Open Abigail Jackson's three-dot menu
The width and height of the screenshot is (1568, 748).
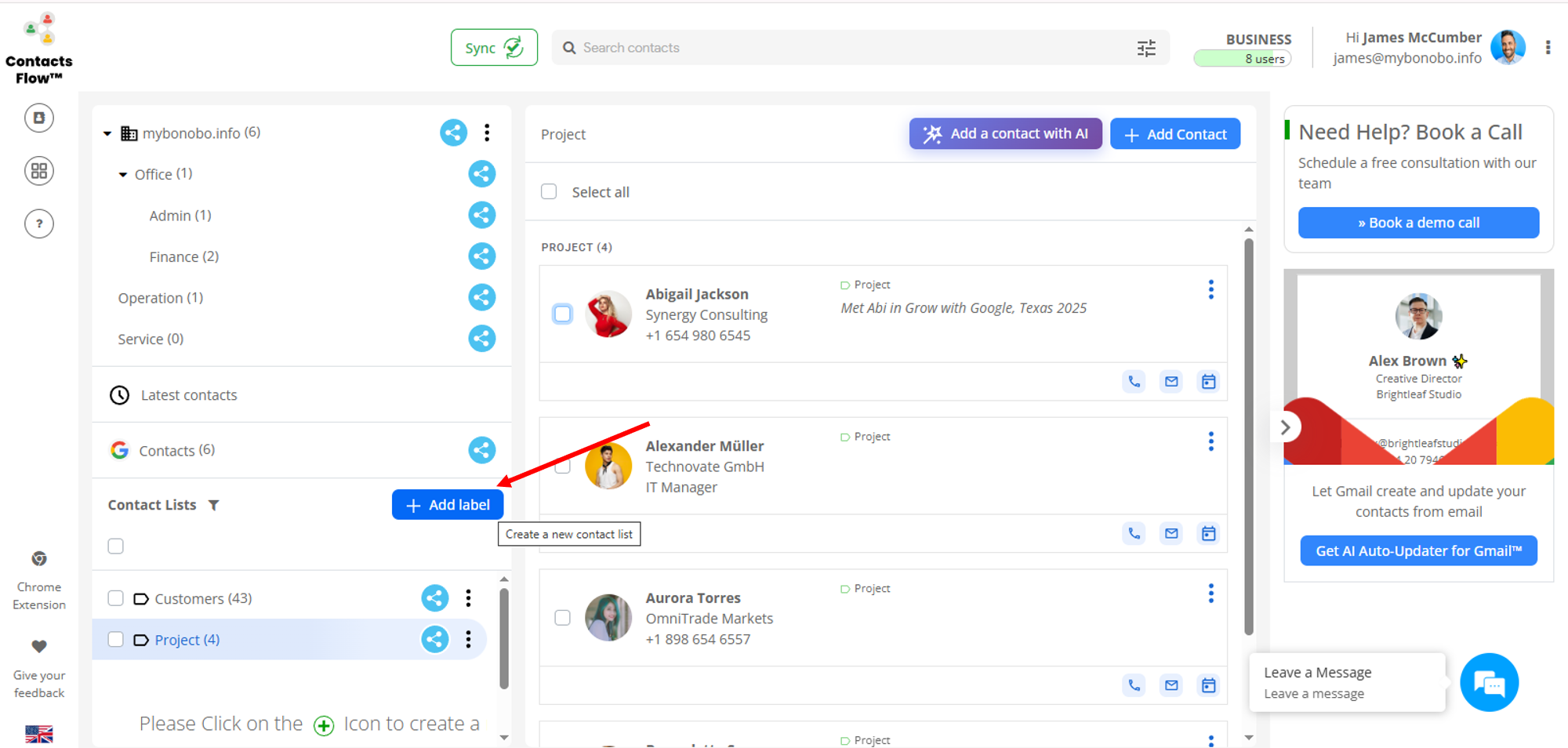coord(1210,290)
